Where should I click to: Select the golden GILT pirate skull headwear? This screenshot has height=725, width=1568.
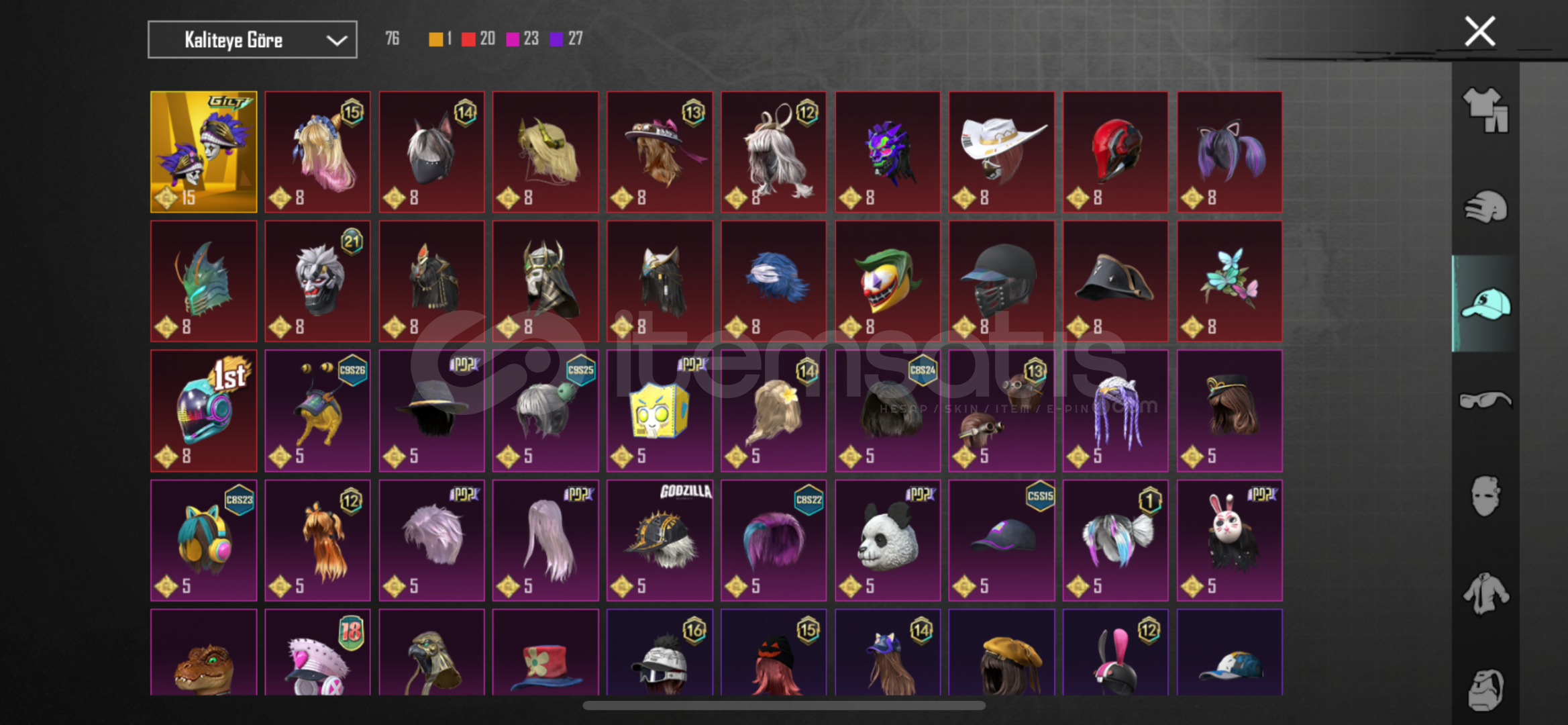pos(204,152)
